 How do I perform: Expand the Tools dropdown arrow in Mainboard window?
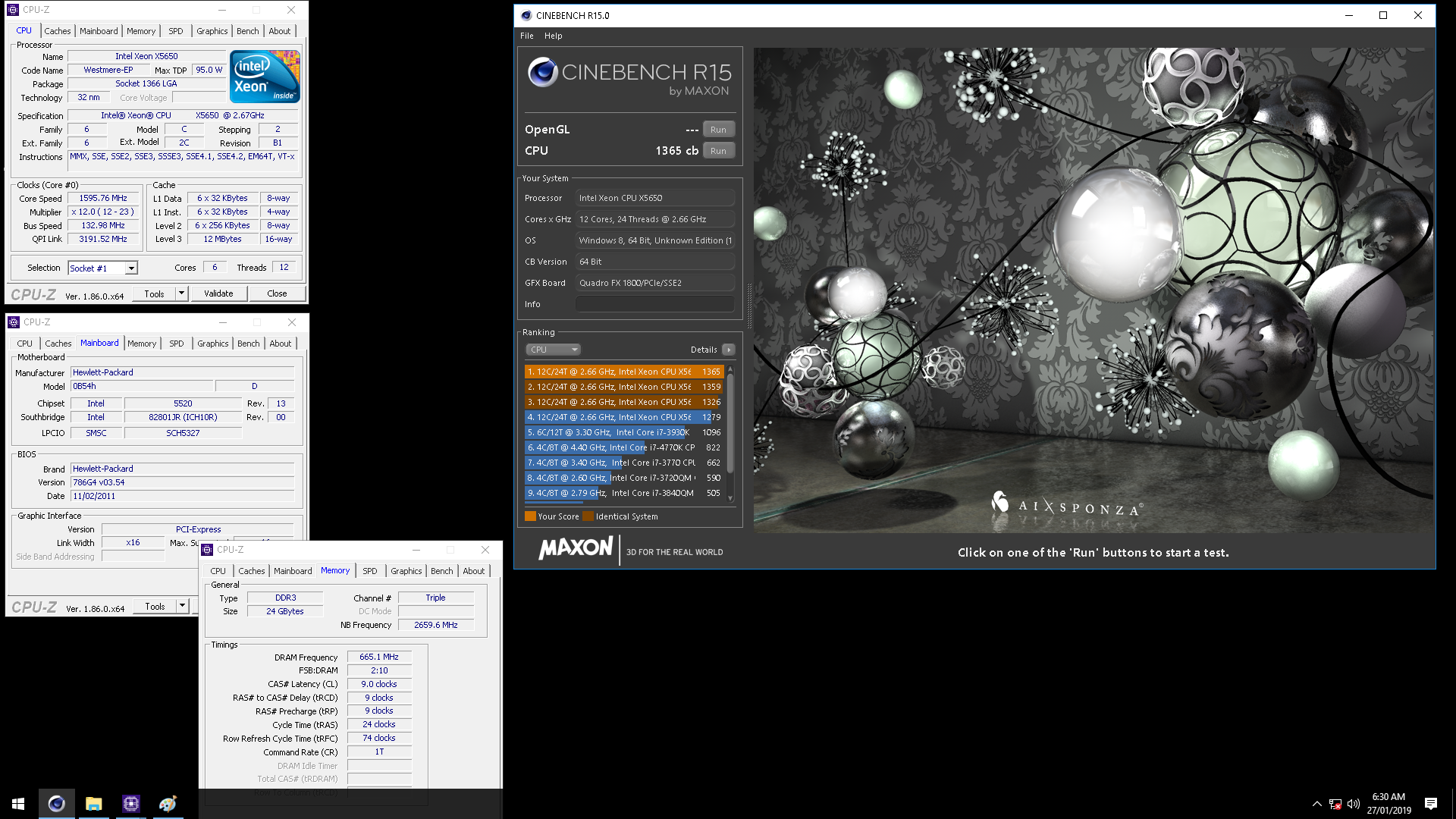point(182,606)
